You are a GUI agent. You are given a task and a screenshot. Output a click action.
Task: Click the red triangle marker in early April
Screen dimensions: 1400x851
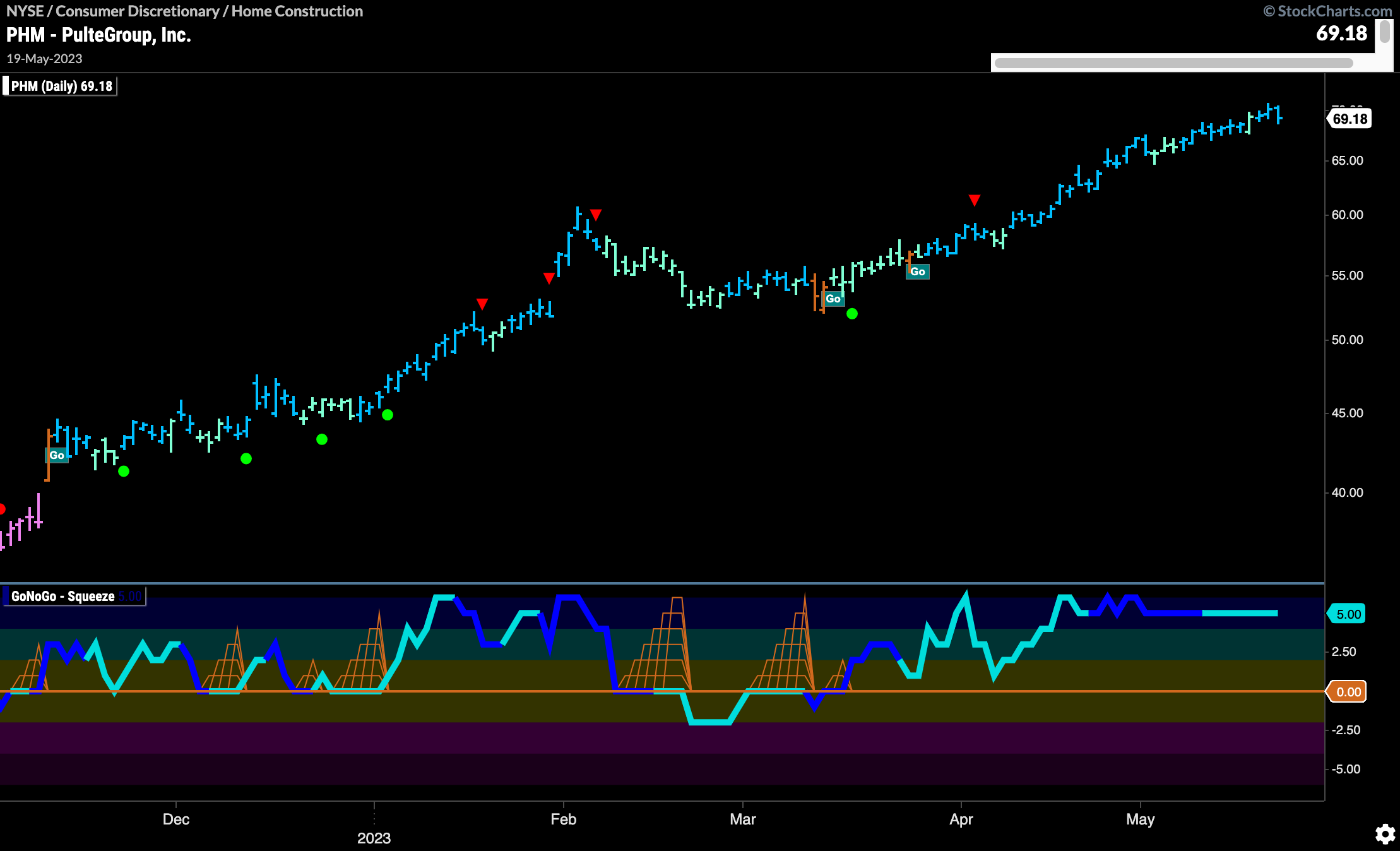(x=975, y=200)
